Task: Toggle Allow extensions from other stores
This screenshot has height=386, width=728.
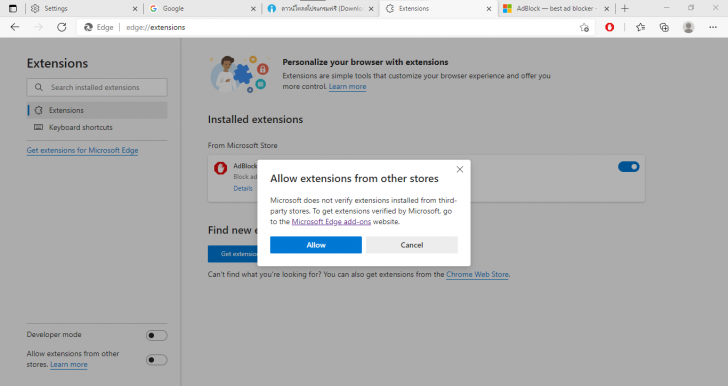Action: coord(156,360)
